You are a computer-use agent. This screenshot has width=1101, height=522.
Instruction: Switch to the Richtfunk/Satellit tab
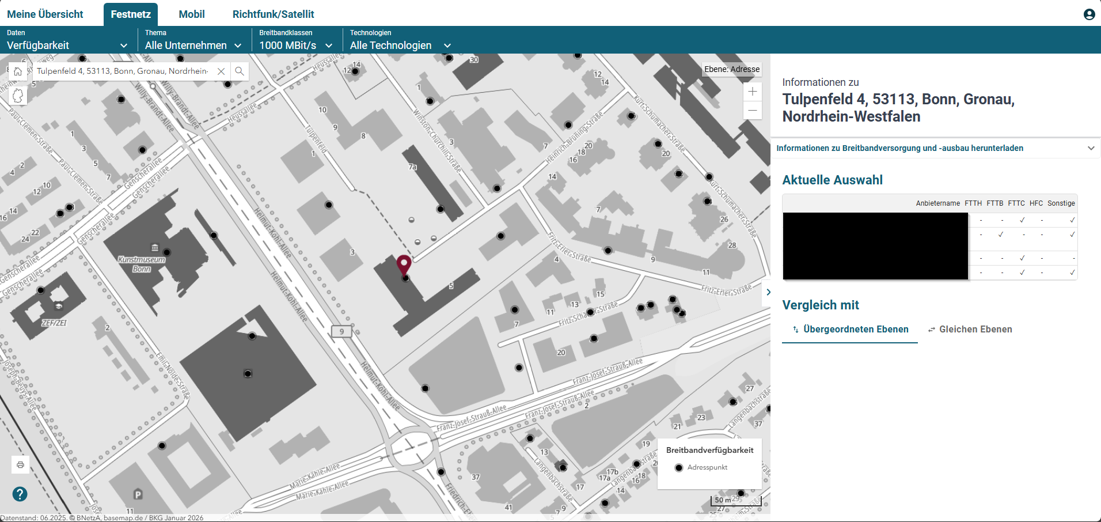click(x=273, y=14)
